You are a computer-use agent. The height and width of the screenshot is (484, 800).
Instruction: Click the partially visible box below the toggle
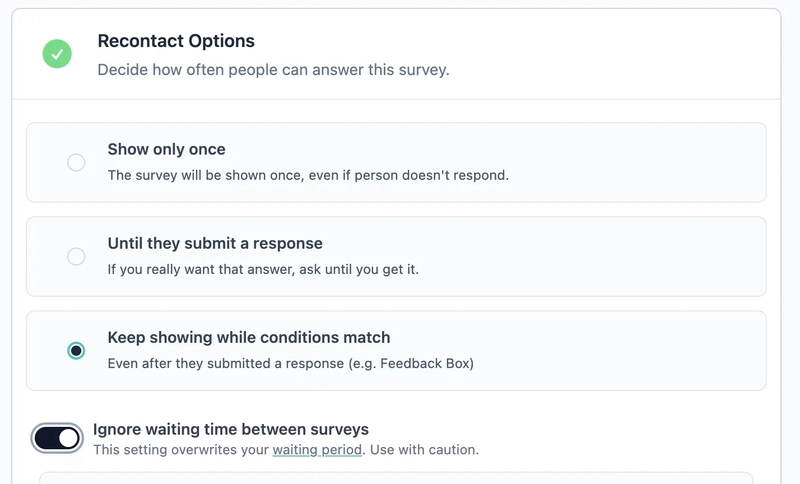point(396,478)
